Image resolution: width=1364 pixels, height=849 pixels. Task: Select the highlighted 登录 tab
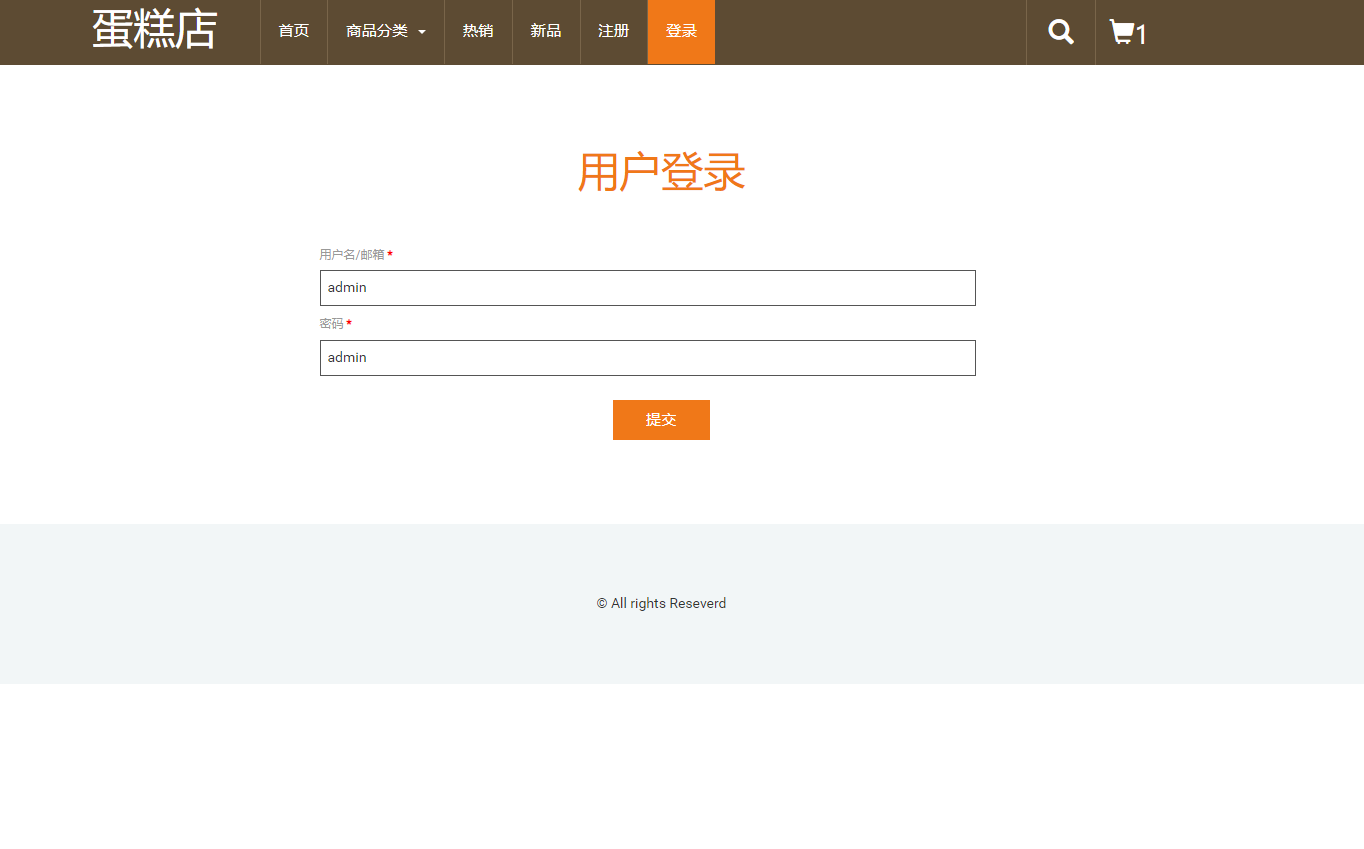pyautogui.click(x=681, y=31)
